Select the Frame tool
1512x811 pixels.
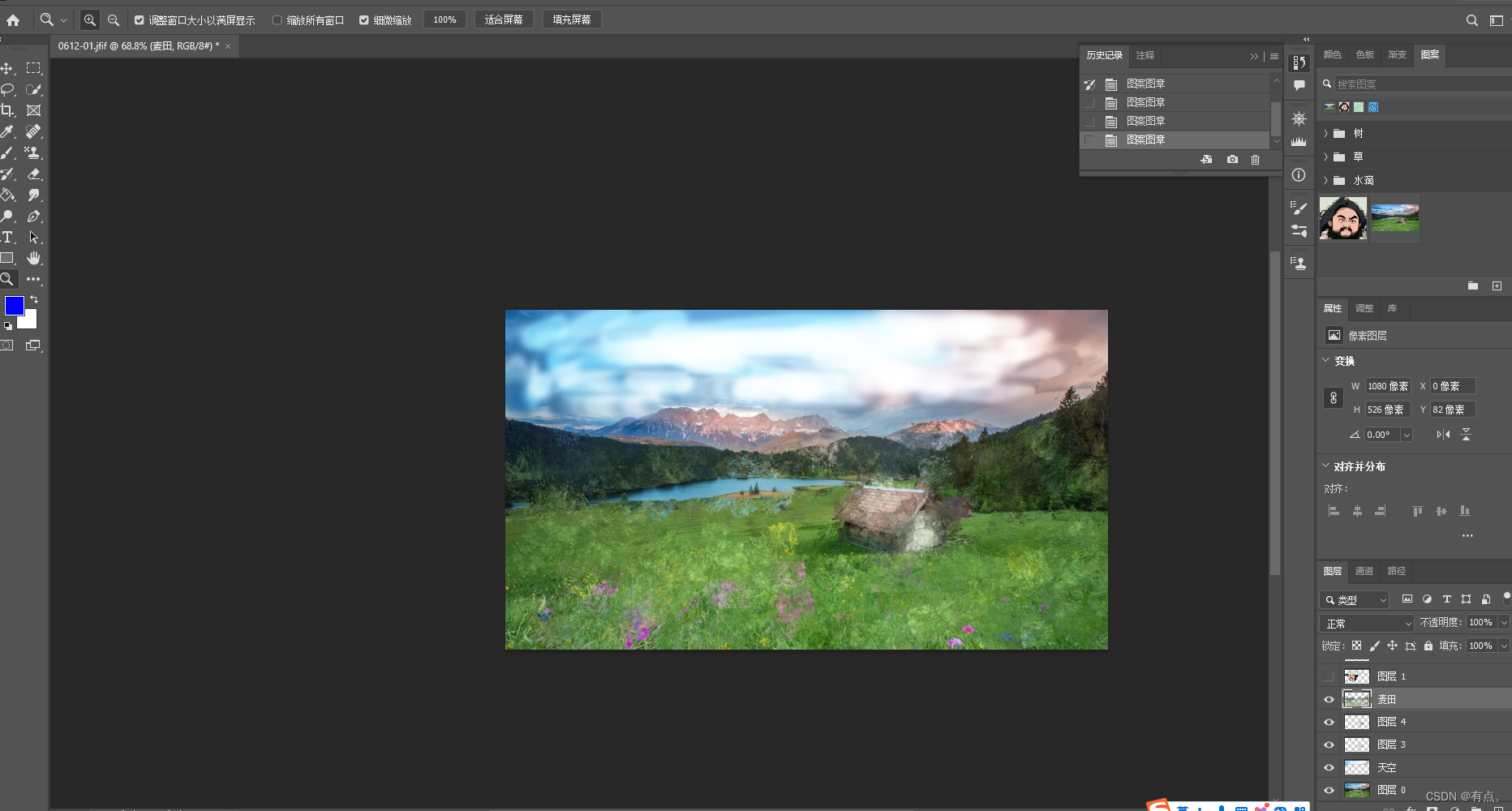pos(33,111)
